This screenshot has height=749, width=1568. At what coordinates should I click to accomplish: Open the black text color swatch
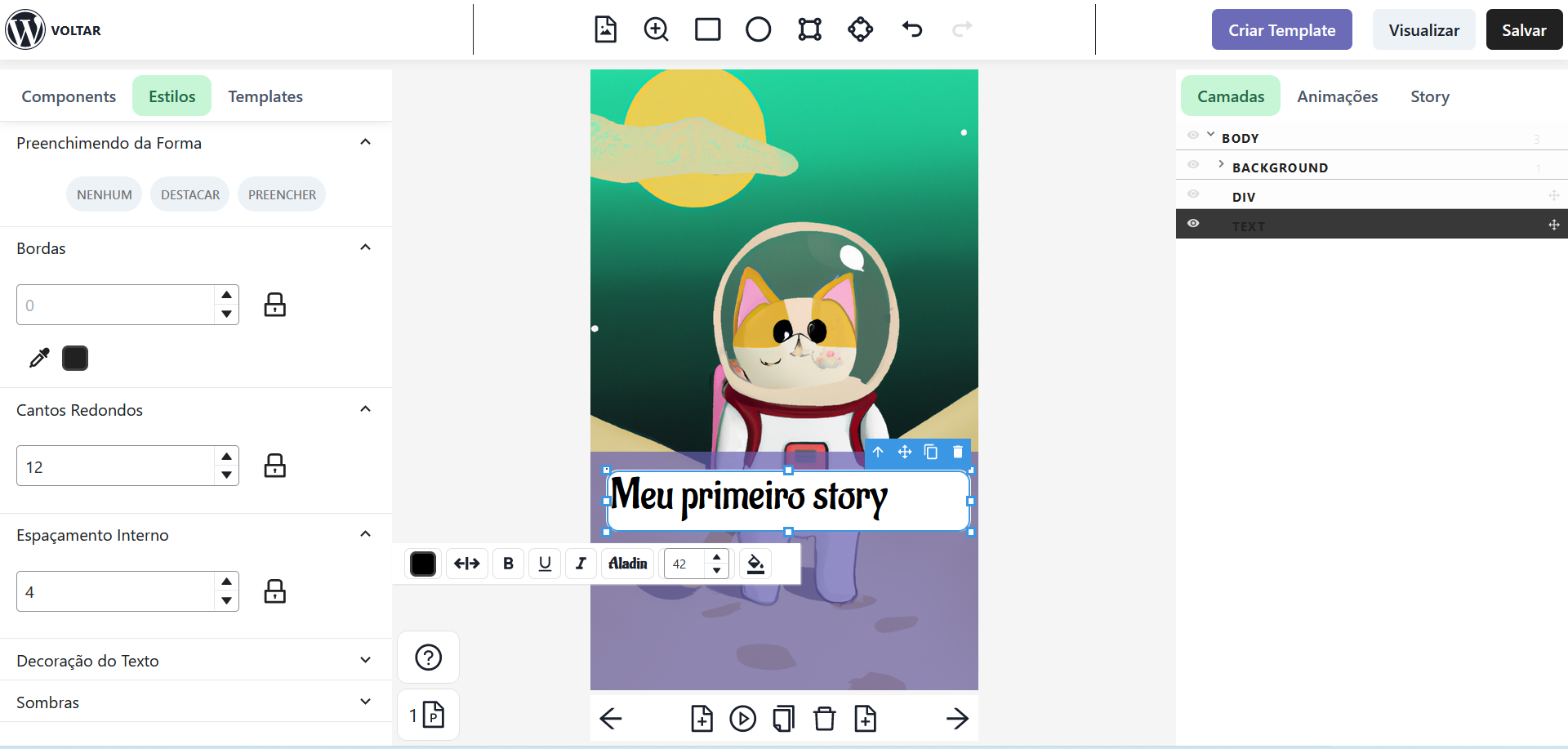coord(423,564)
